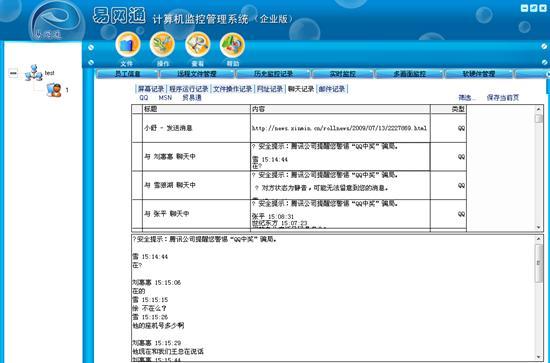Filter chat records by 贸易通
The height and width of the screenshot is (363, 550).
click(192, 98)
